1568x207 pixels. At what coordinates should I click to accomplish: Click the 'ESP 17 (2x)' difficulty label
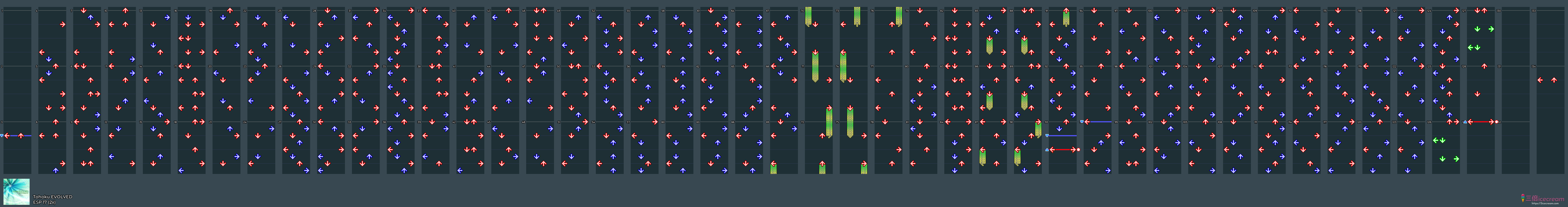pos(44,202)
